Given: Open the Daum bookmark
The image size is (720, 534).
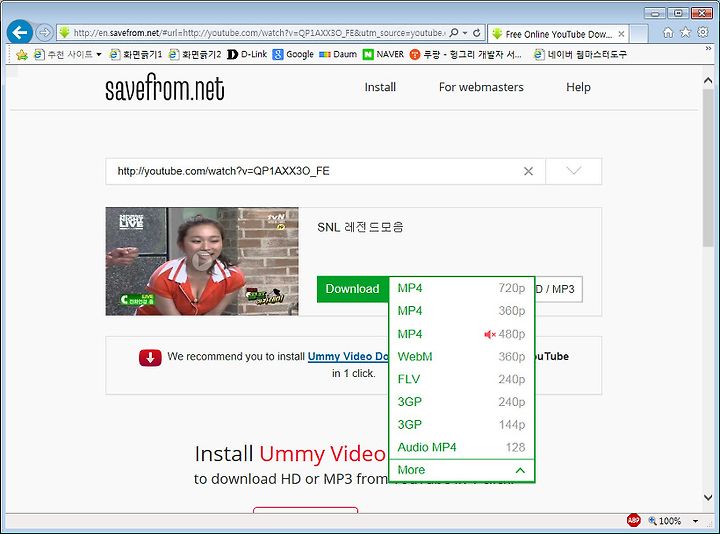Looking at the screenshot, I should [x=338, y=54].
